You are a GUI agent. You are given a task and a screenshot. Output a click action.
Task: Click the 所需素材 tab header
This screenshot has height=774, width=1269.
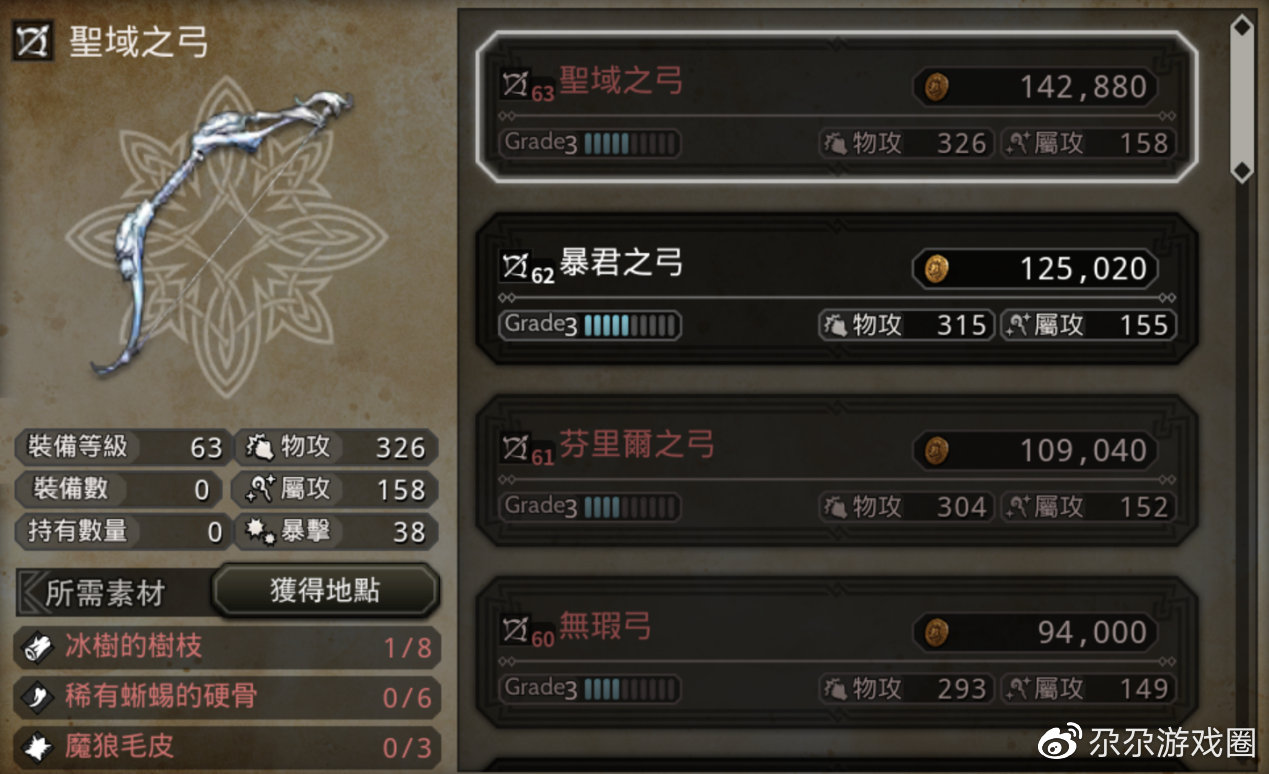tap(105, 593)
